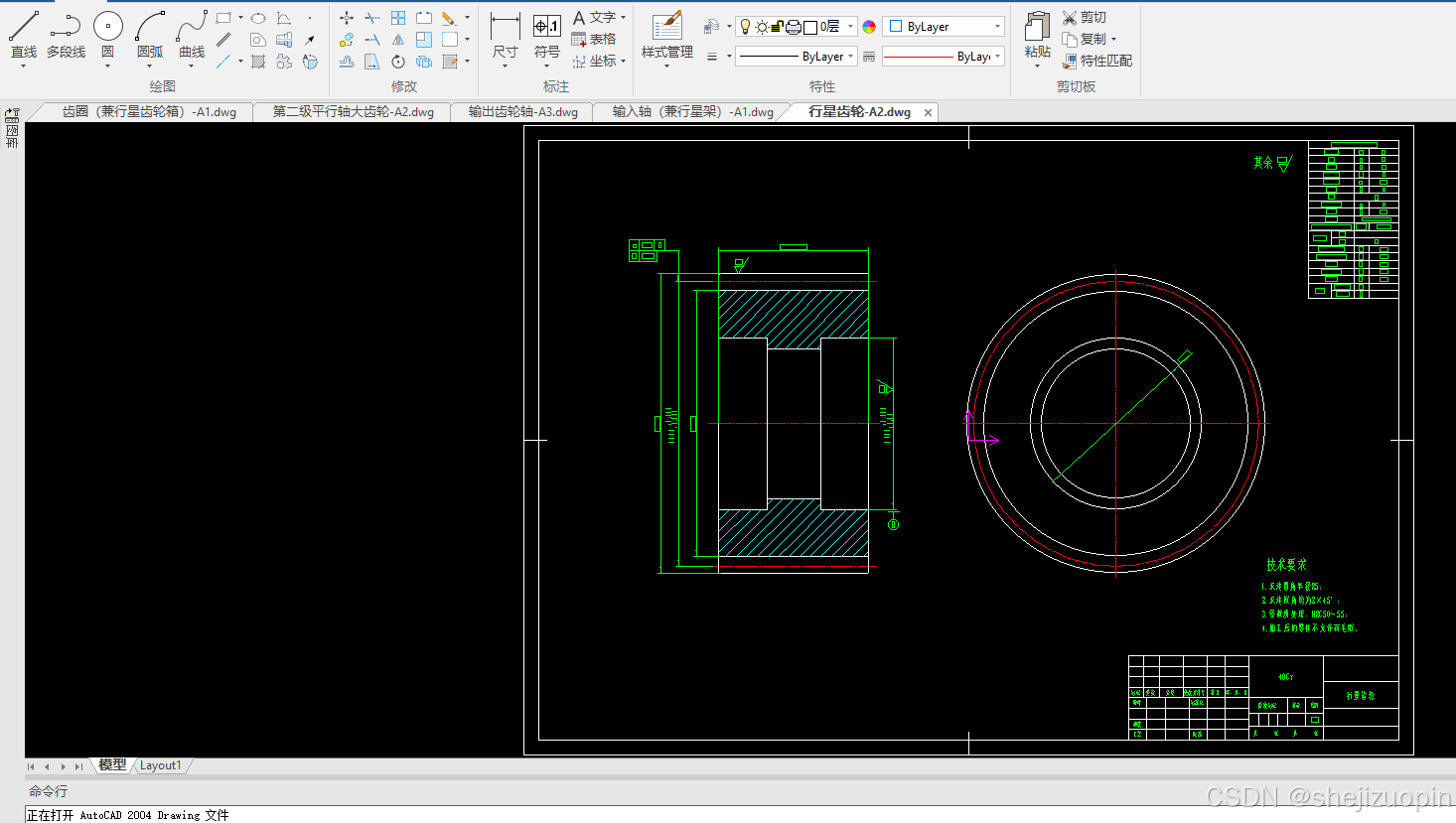1456x823 pixels.
Task: Toggle the layer freeze sun icon
Action: pos(761,27)
